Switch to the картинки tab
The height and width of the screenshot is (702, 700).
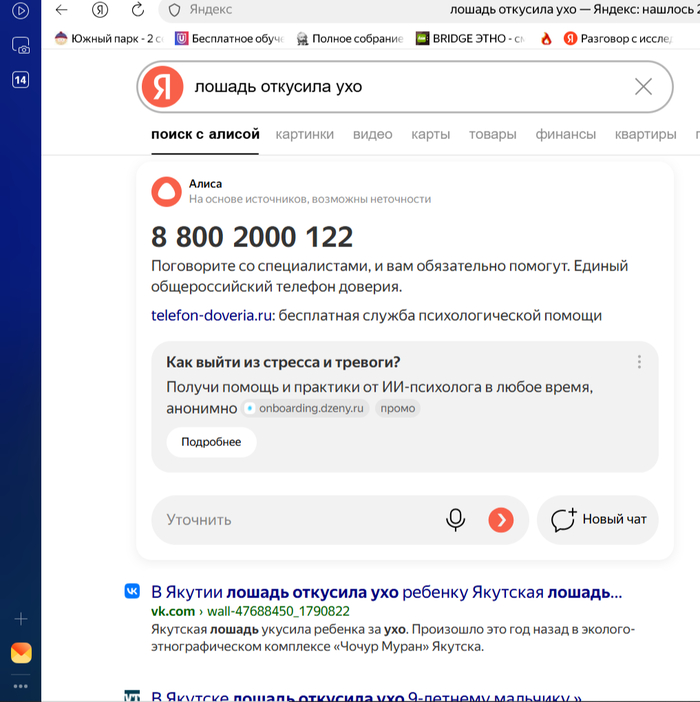coord(305,134)
